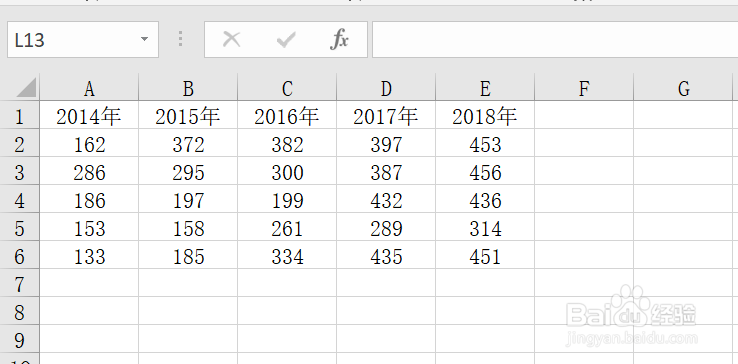Image resolution: width=738 pixels, height=364 pixels.
Task: Select column C header
Action: tap(287, 88)
